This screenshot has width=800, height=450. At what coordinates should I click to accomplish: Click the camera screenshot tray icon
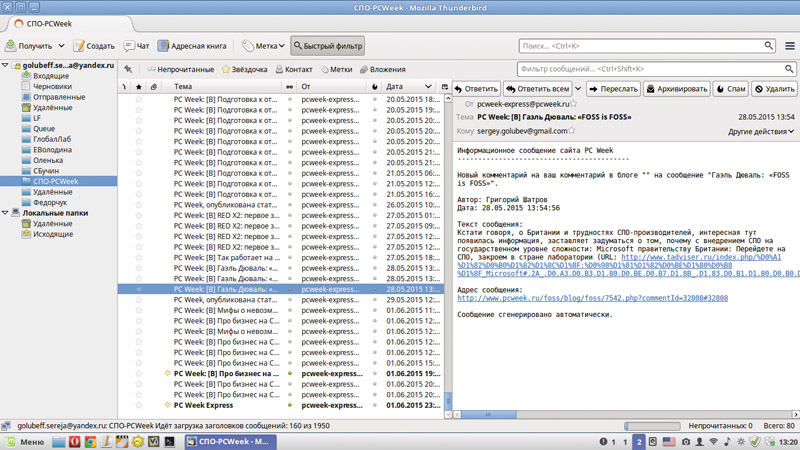(686, 442)
